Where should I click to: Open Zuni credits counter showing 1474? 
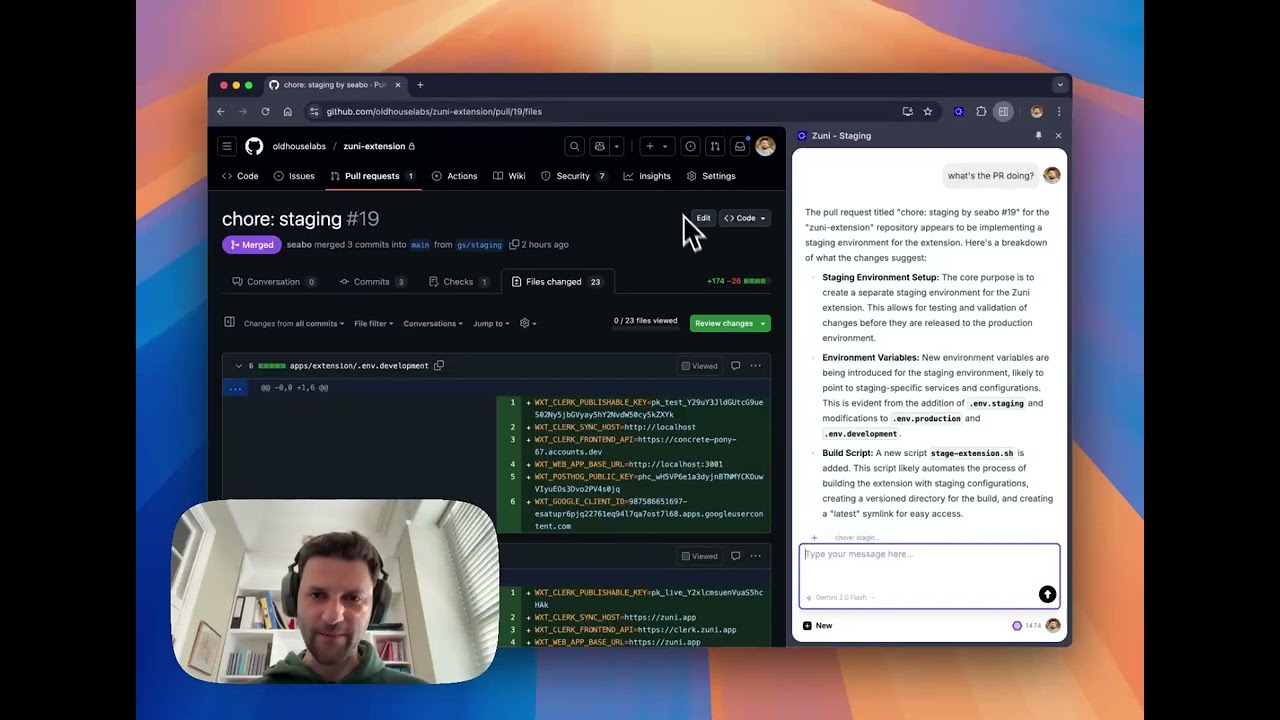tap(1027, 626)
